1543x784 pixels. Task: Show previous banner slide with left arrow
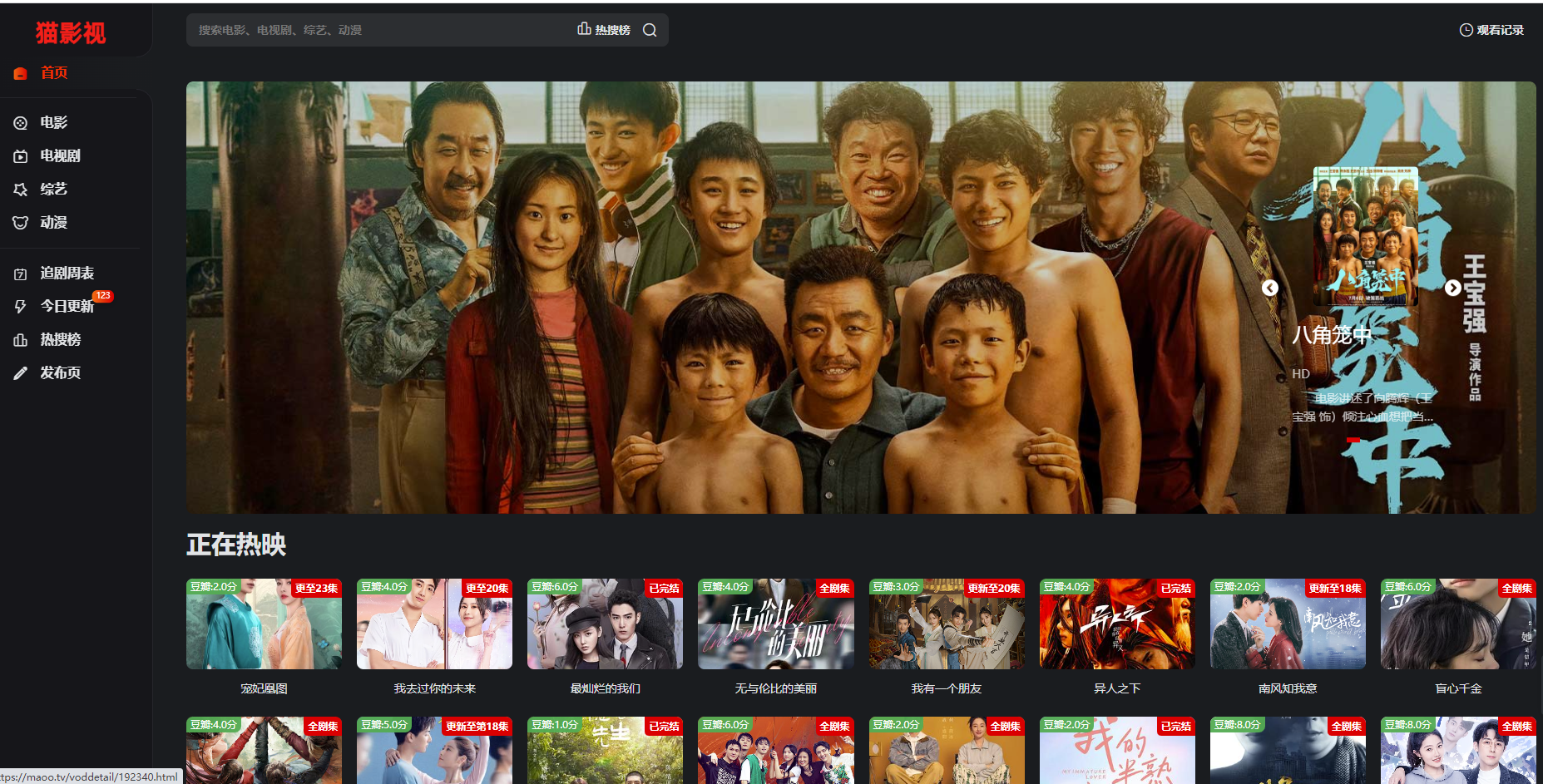tap(1269, 288)
